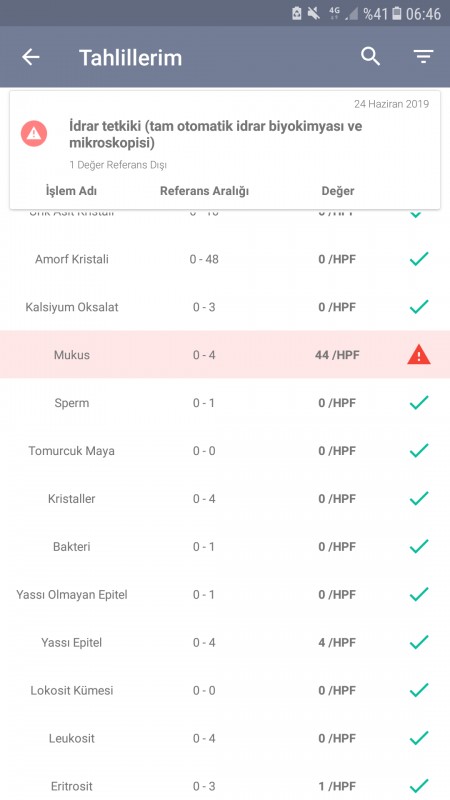This screenshot has height=800, width=450.
Task: Open the filter icon in header
Action: [423, 57]
